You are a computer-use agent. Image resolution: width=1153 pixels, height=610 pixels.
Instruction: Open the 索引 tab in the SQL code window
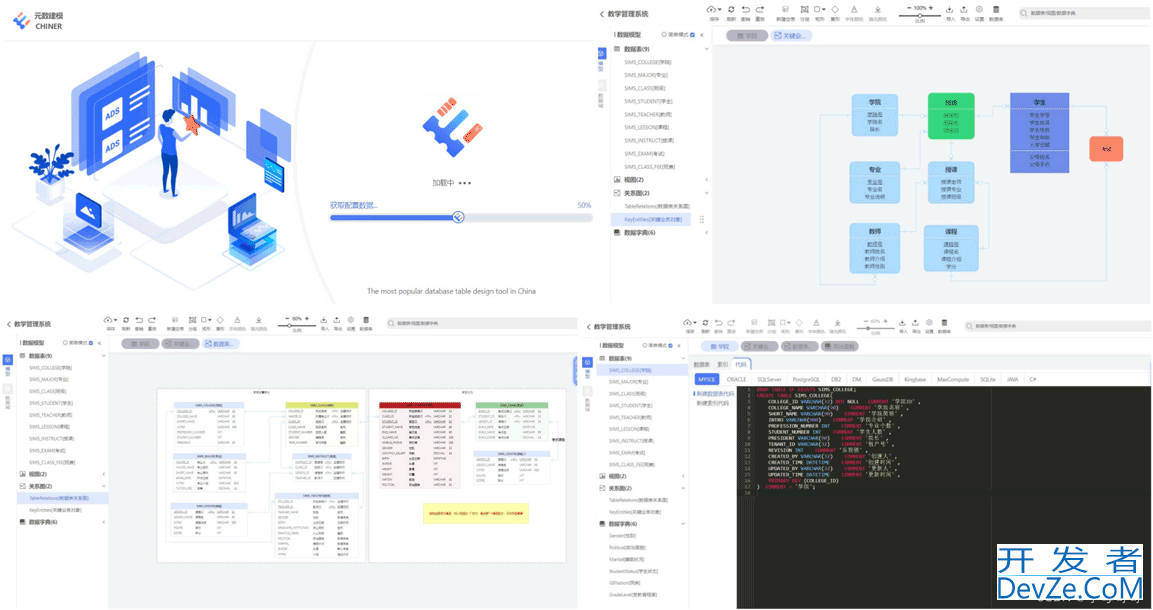[x=722, y=365]
